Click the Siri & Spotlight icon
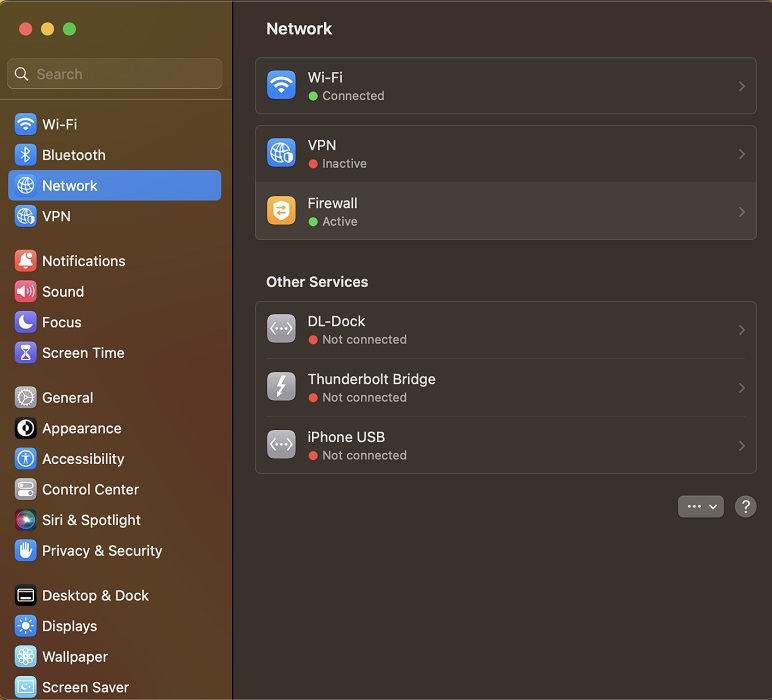The height and width of the screenshot is (700, 772). (26, 520)
